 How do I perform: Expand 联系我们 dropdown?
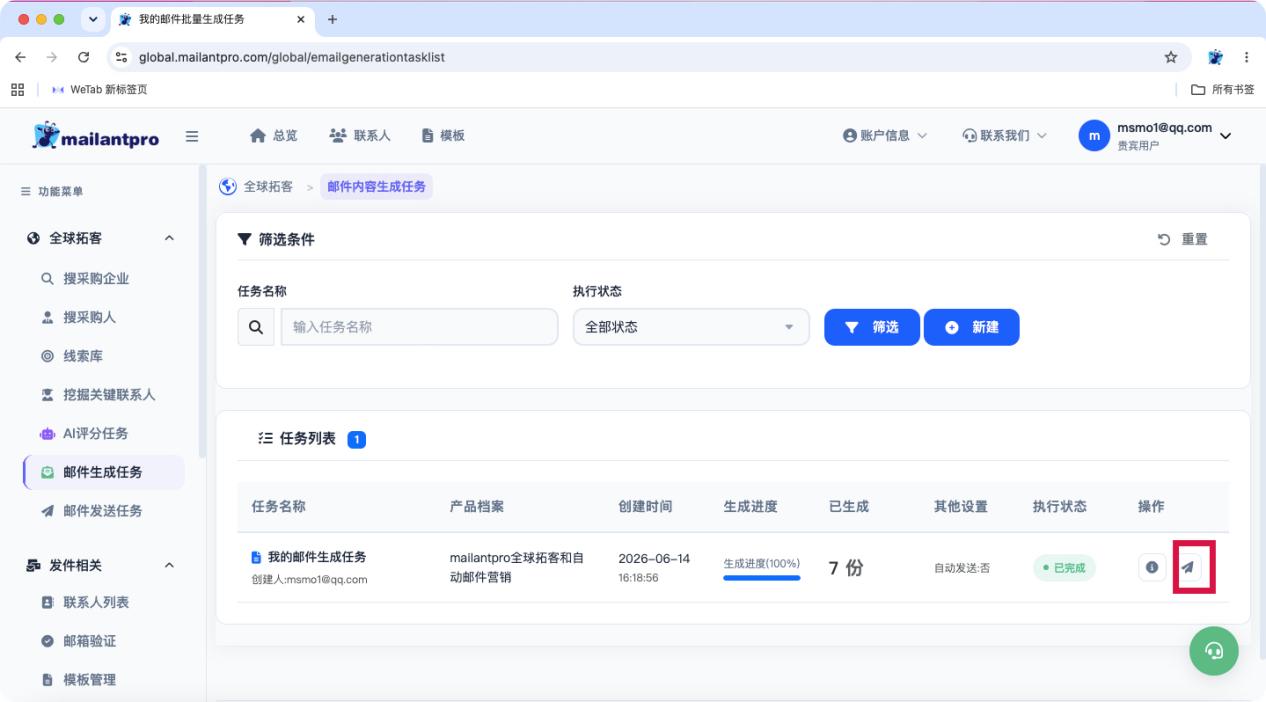click(x=1004, y=136)
